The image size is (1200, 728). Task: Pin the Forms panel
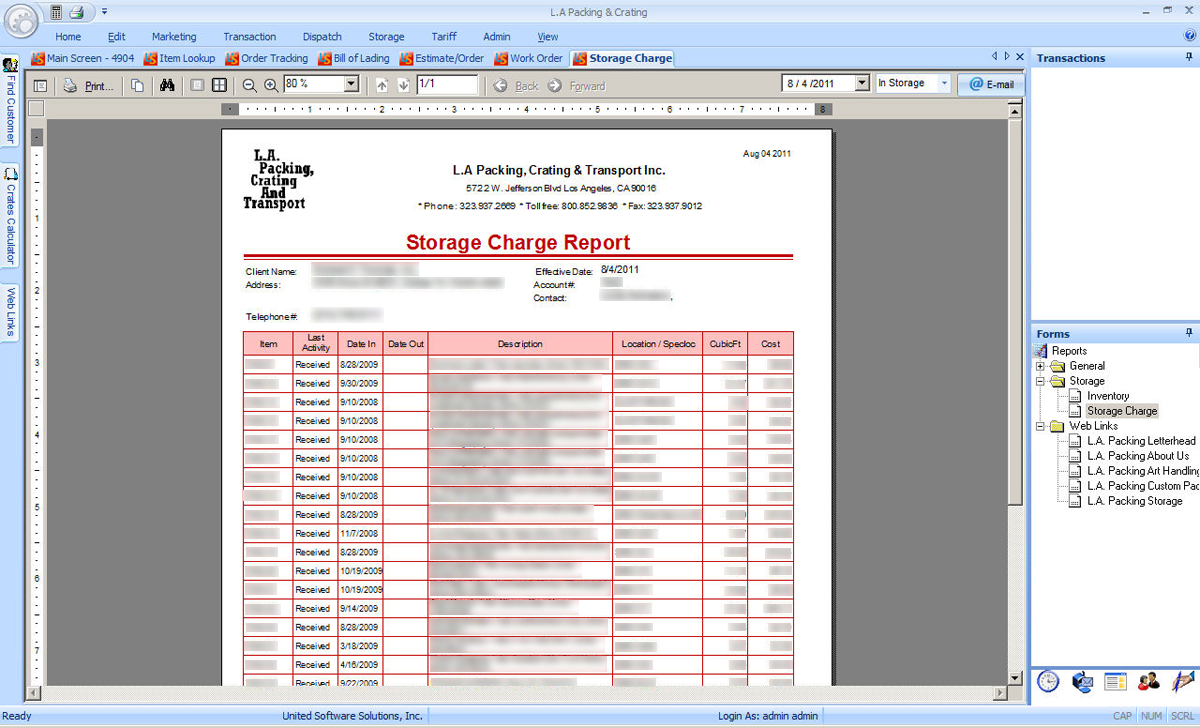pyautogui.click(x=1189, y=333)
